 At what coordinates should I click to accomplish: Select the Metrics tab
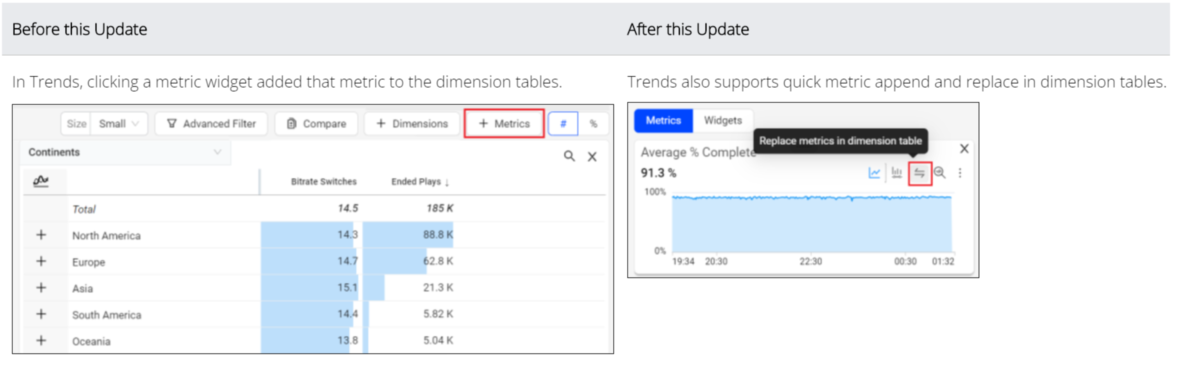[663, 120]
